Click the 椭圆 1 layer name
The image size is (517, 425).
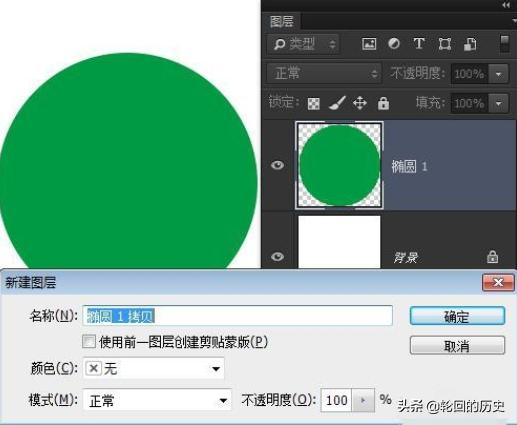(409, 166)
